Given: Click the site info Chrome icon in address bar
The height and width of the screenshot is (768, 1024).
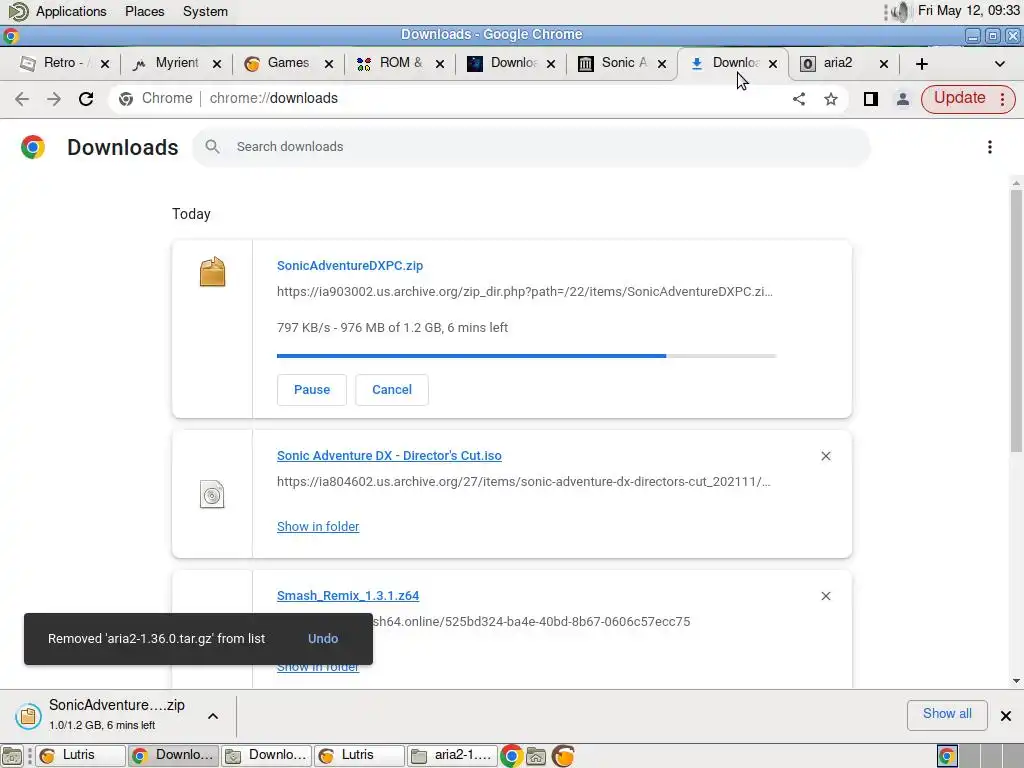Looking at the screenshot, I should [x=126, y=99].
